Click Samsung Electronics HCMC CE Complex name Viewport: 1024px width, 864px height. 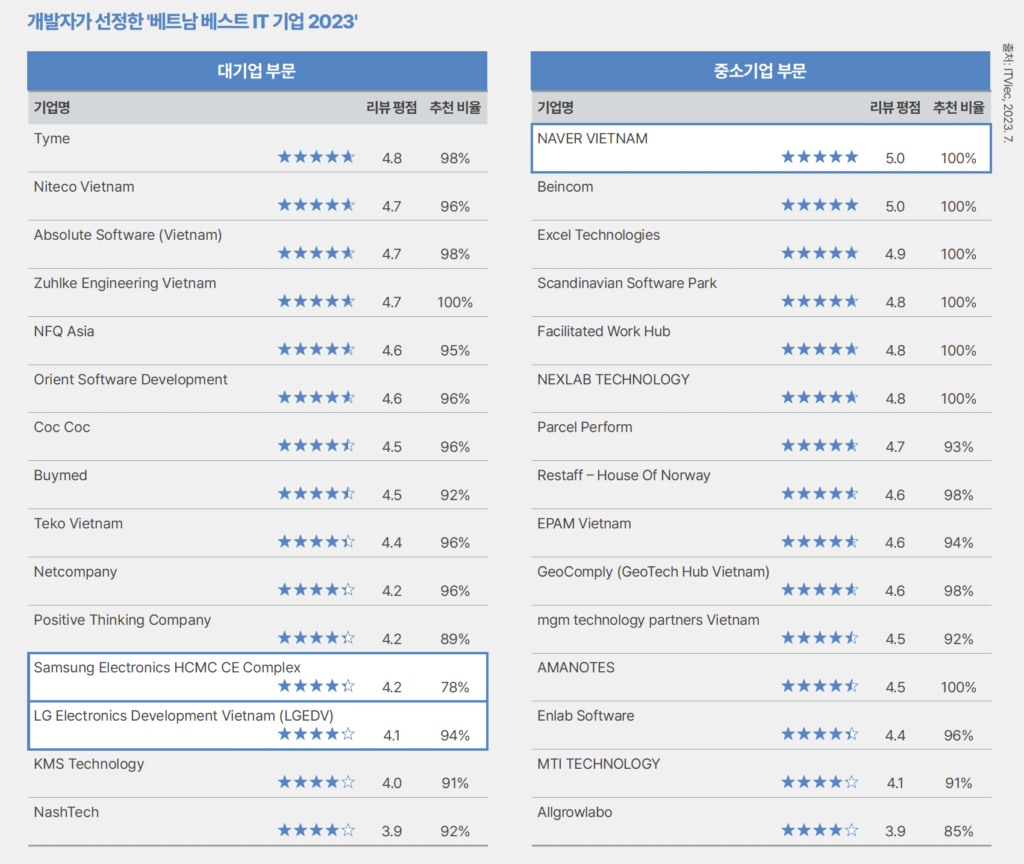(167, 667)
